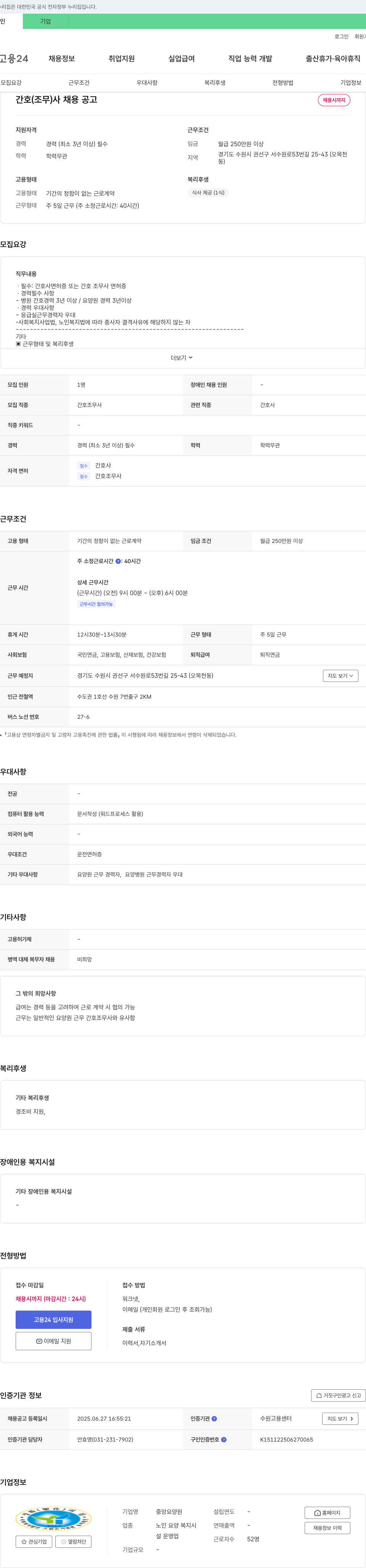This screenshot has height=1568, width=366.
Task: Open the 고용24 logo link
Action: (14, 58)
